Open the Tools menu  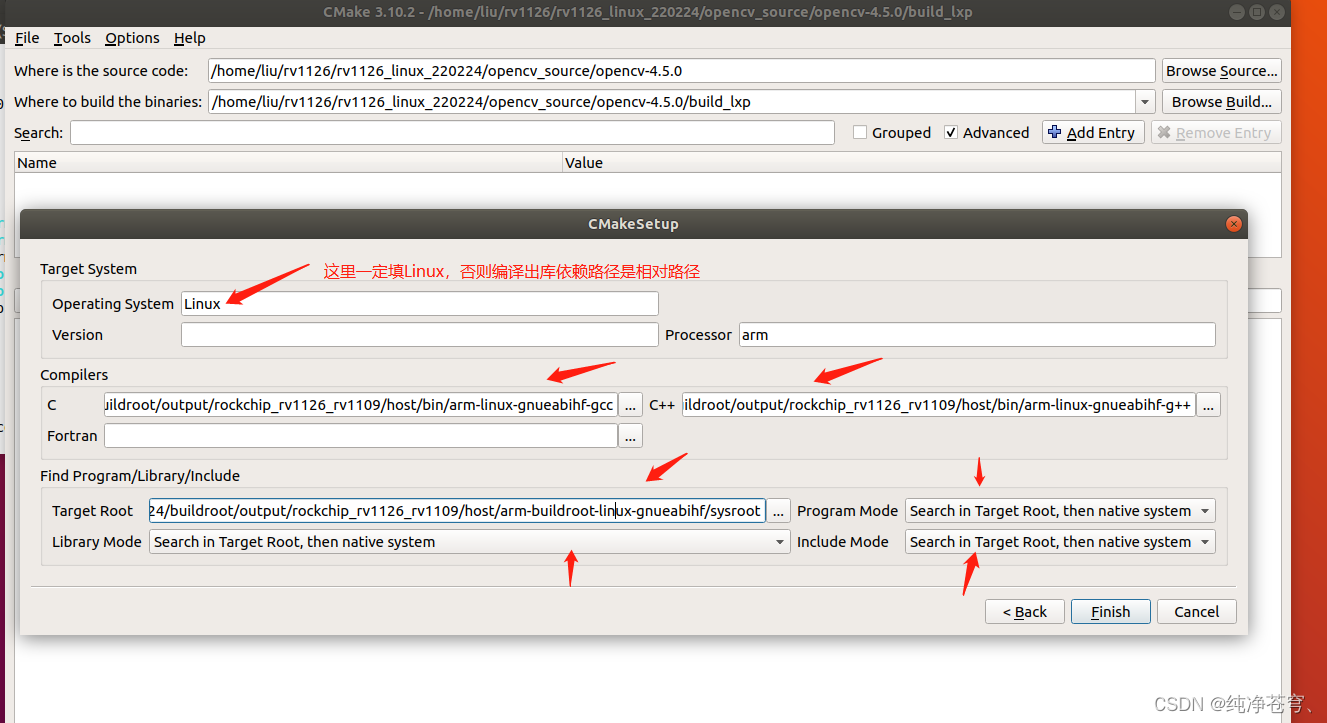[x=72, y=38]
